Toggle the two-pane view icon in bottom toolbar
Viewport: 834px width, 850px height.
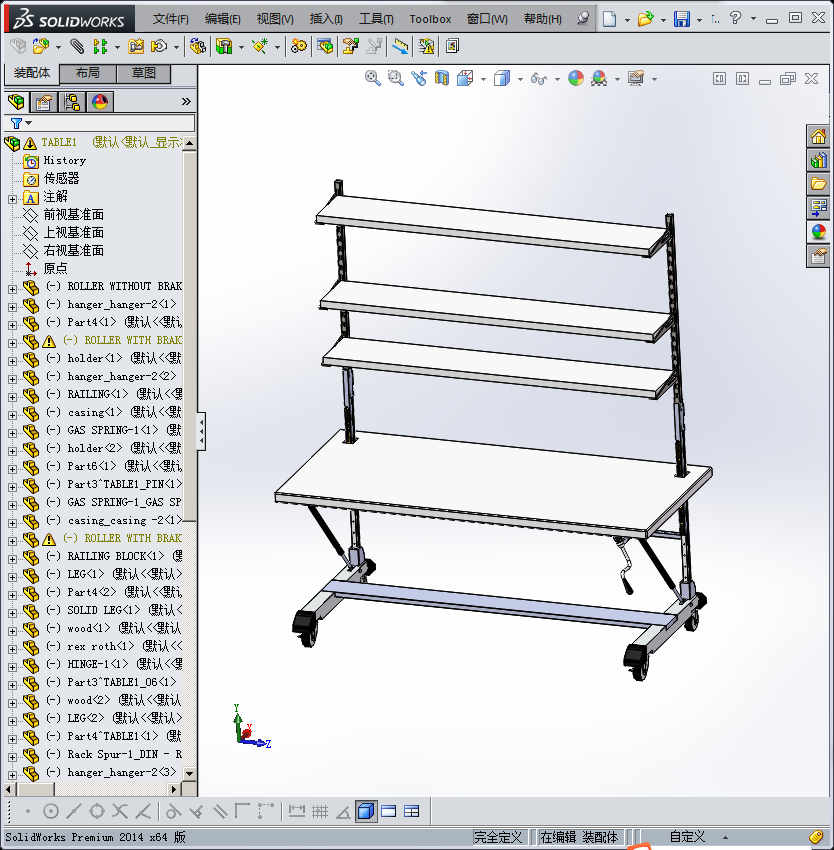[x=389, y=812]
